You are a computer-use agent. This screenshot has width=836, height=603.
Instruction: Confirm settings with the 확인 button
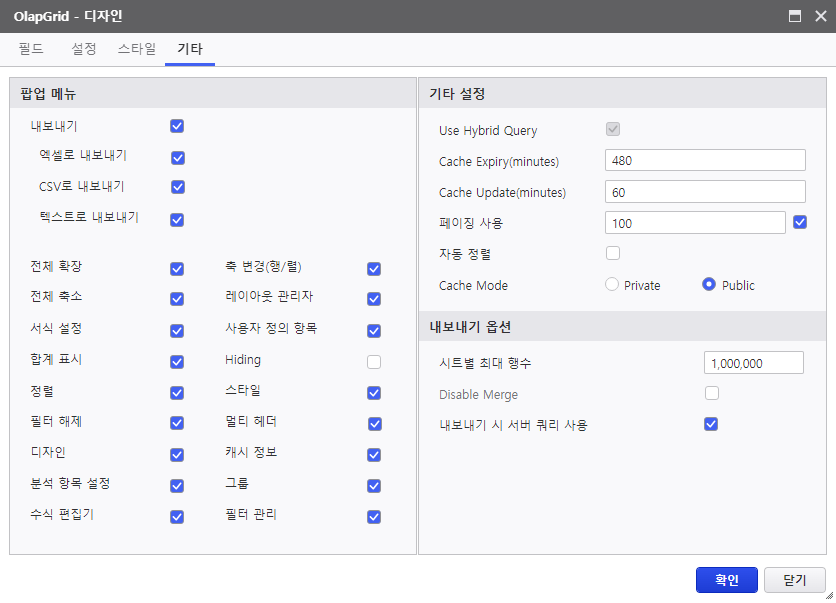tap(726, 580)
